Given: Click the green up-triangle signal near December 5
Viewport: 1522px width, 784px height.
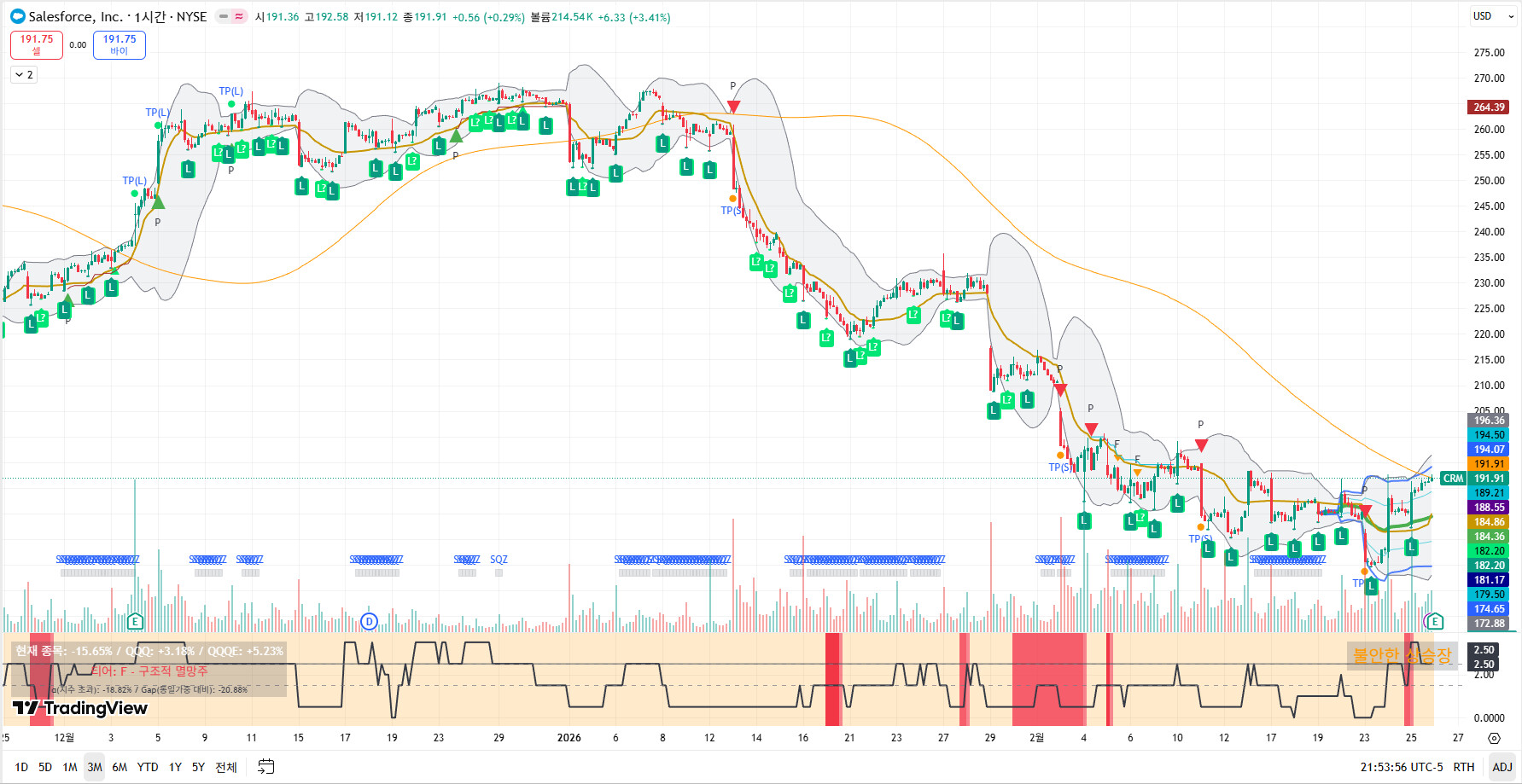Looking at the screenshot, I should (158, 202).
